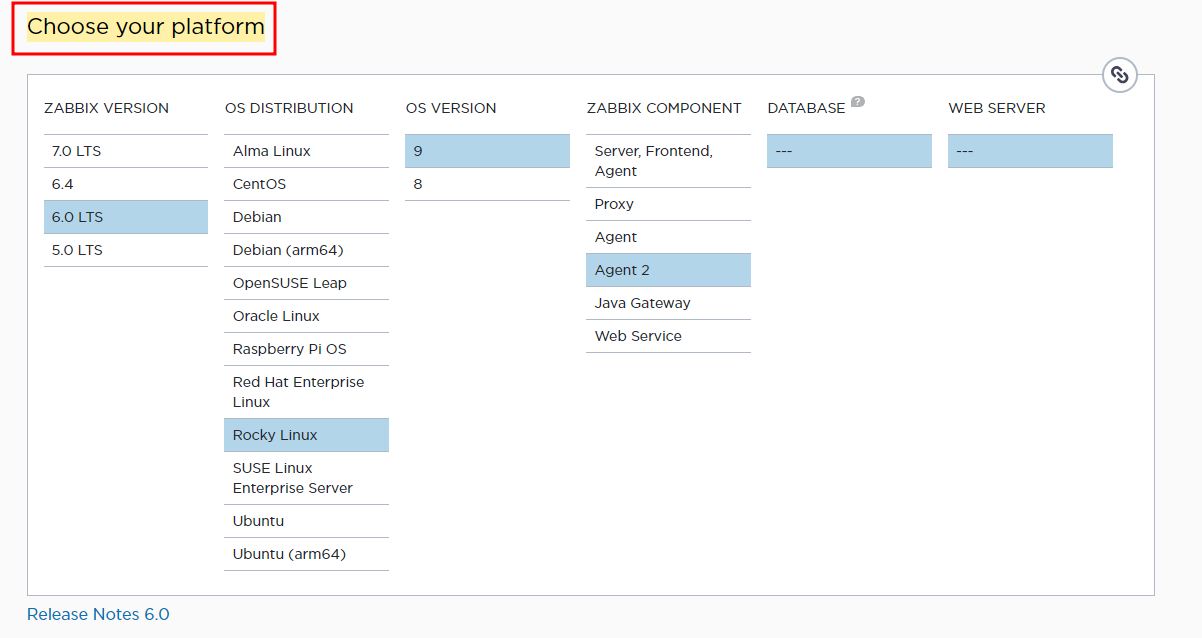Choose CentOS as OS distribution

306,184
